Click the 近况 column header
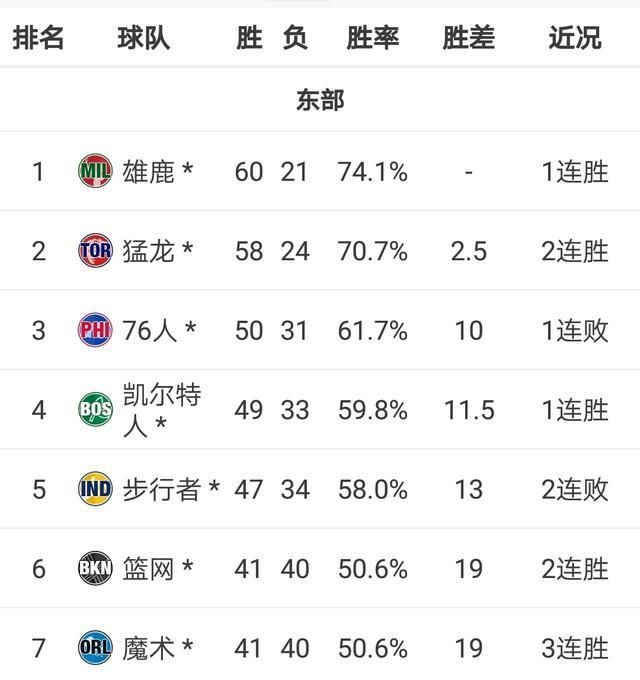Screen dimensions: 640x680 pos(575,38)
